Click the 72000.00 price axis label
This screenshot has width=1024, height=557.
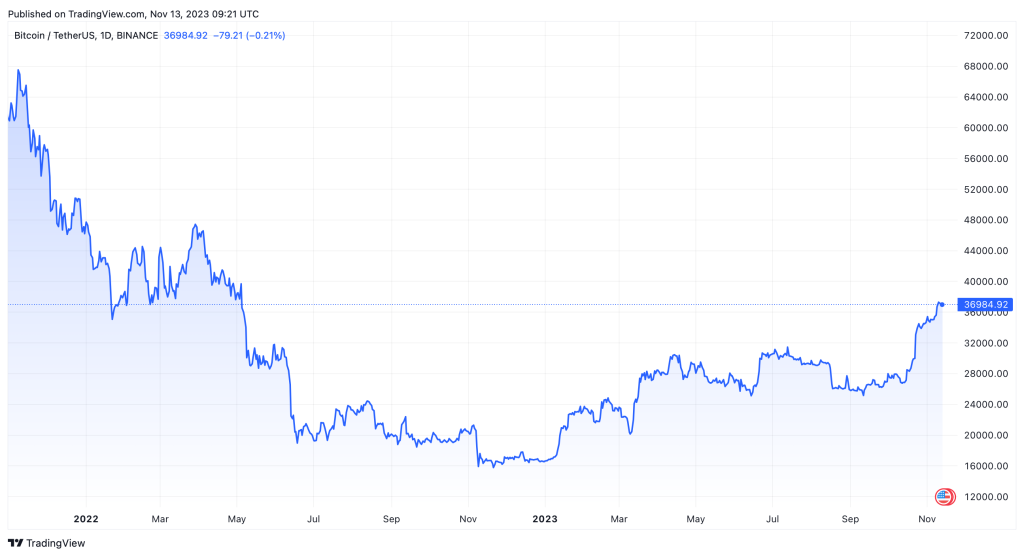click(984, 36)
